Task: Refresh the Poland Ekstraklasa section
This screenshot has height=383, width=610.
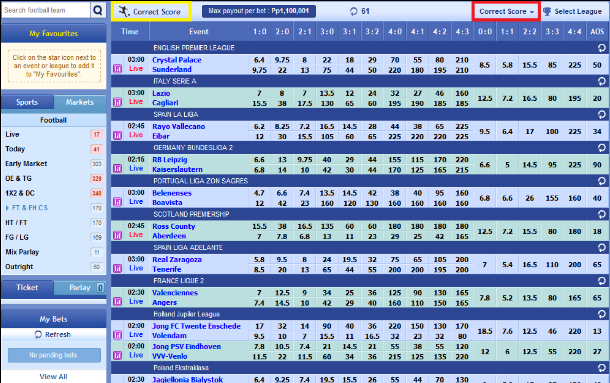Action: click(x=601, y=367)
